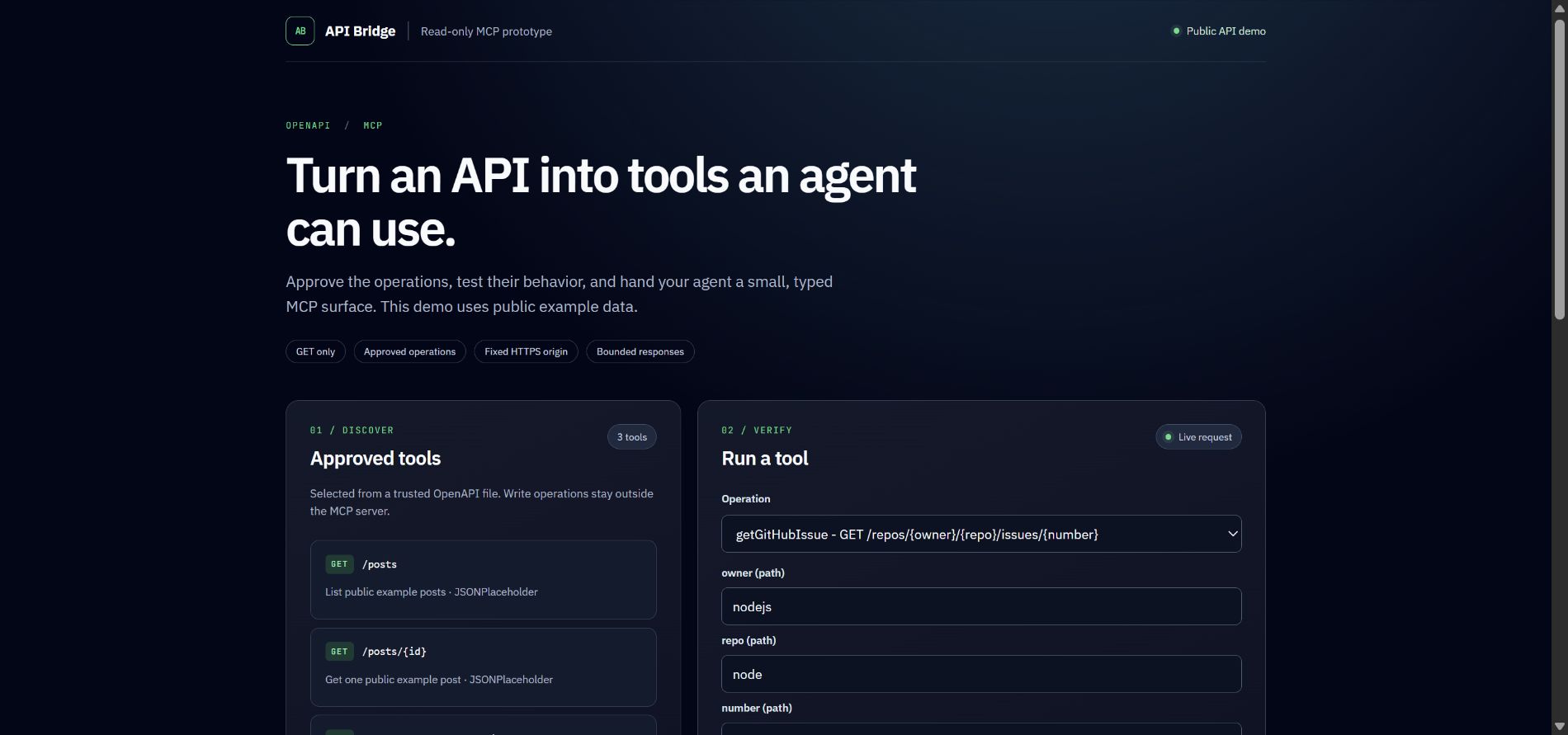Viewport: 1568px width, 735px height.
Task: Click the 'owner (path)' label
Action: [753, 573]
